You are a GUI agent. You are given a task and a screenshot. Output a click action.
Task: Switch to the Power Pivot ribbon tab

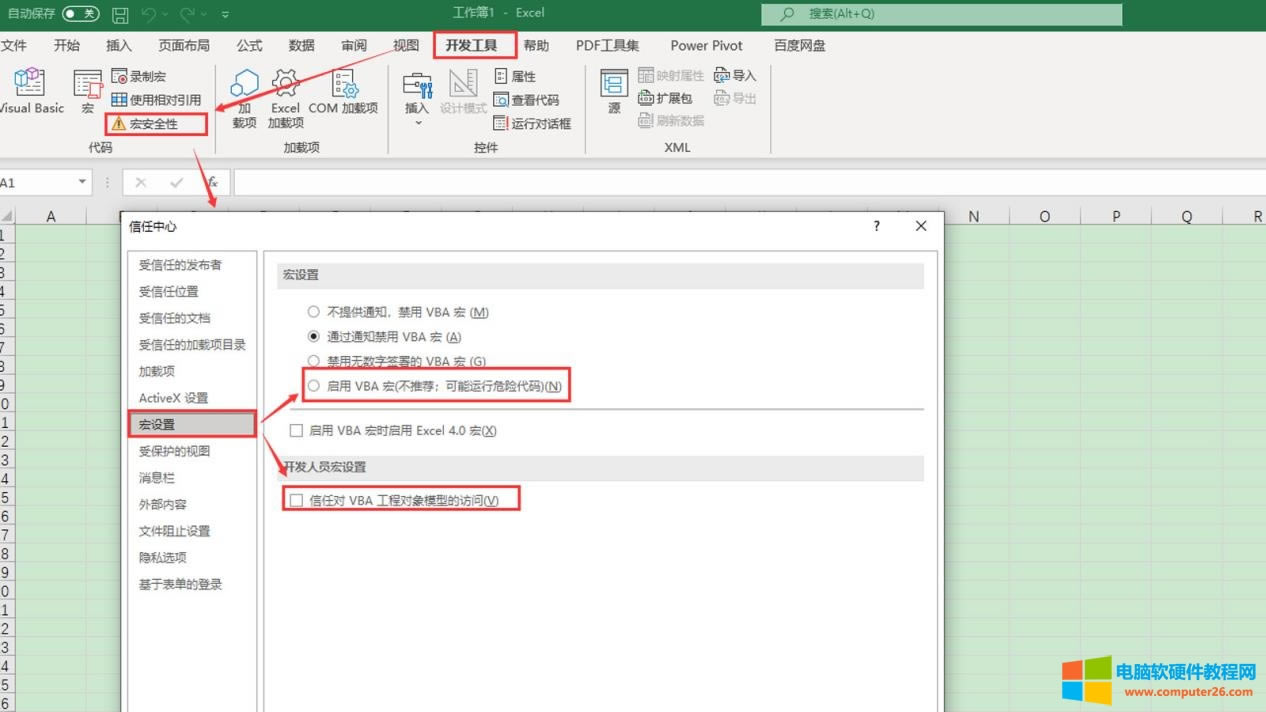click(x=706, y=45)
